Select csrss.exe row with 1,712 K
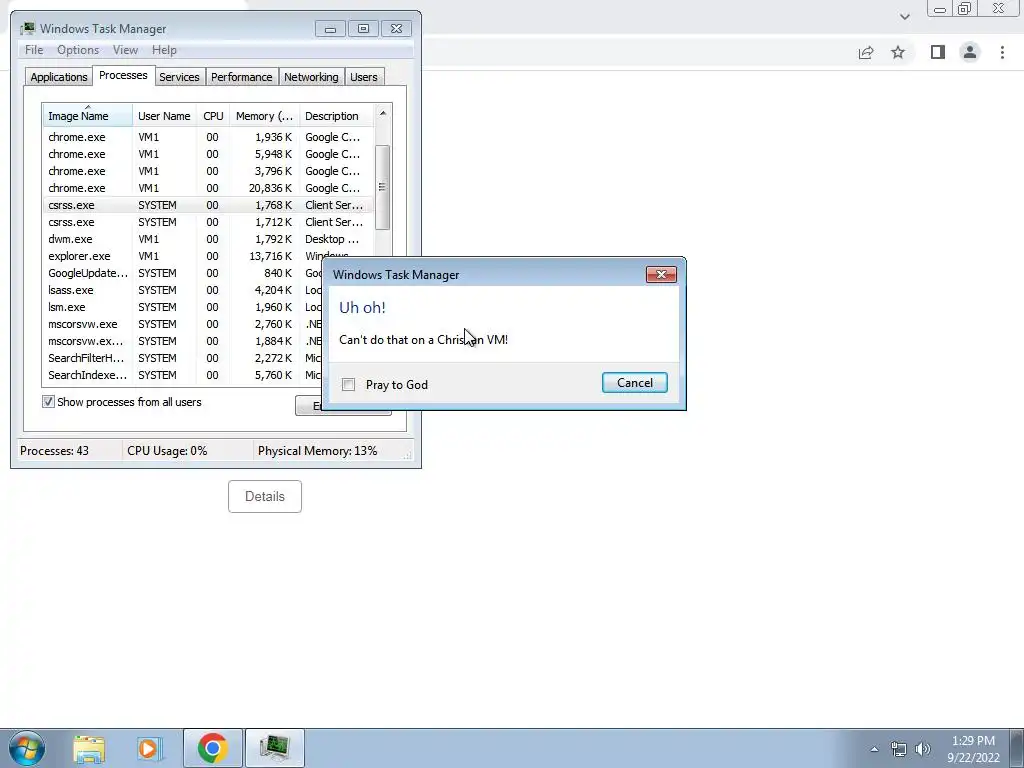The width and height of the screenshot is (1024, 768). [x=208, y=222]
